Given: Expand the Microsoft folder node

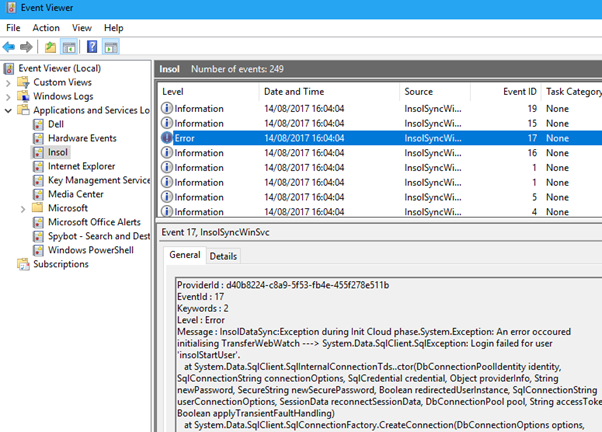Looking at the screenshot, I should pos(23,208).
